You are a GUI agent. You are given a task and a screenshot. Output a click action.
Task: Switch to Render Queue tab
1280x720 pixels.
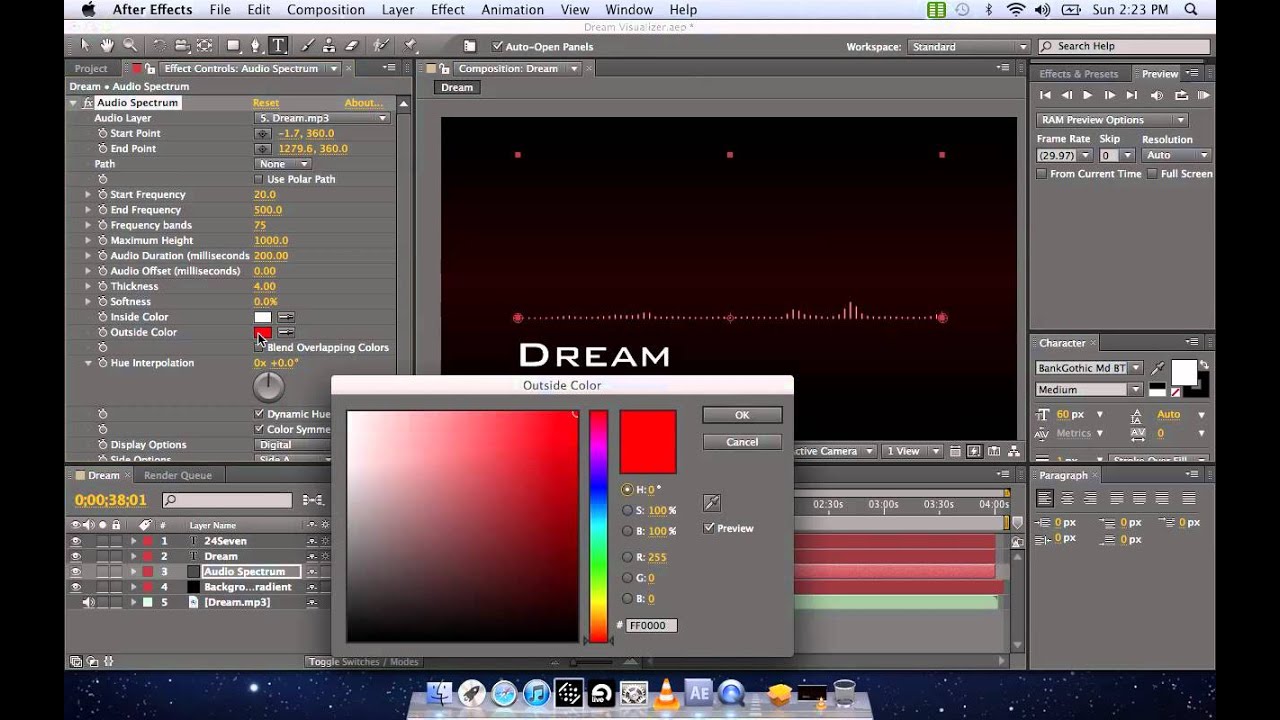178,475
